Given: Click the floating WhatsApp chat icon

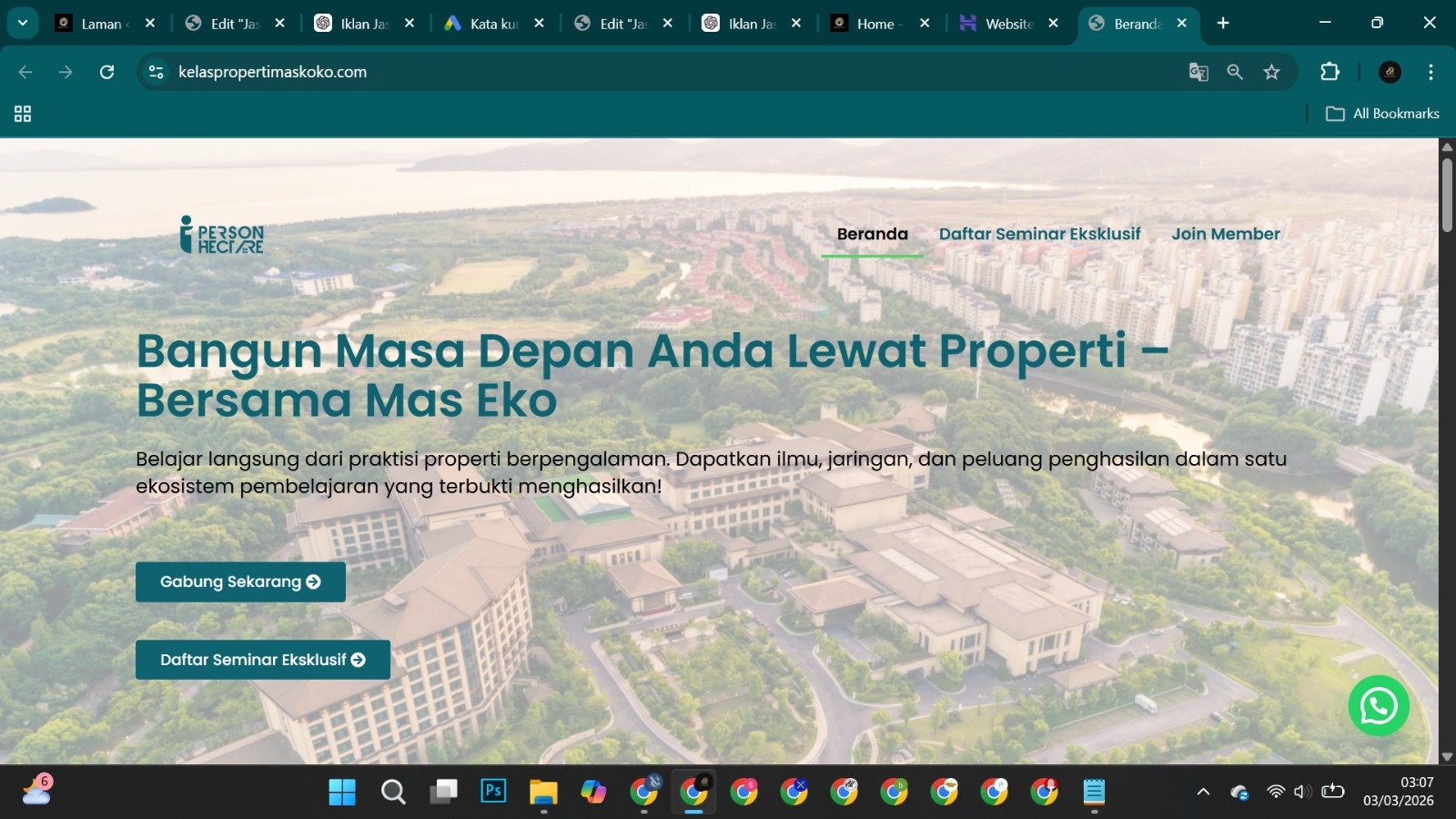Looking at the screenshot, I should pyautogui.click(x=1378, y=705).
